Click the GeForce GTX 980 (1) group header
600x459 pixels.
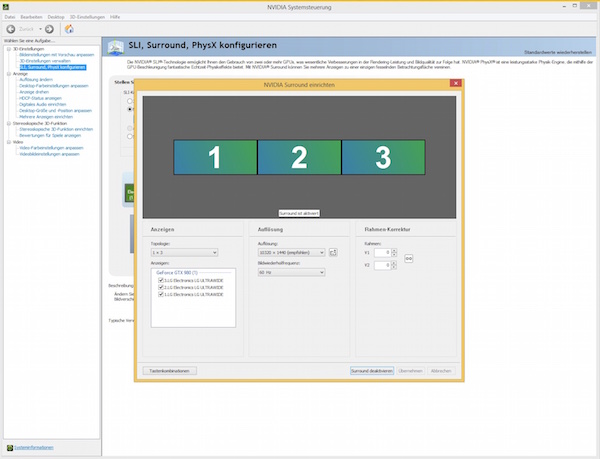pyautogui.click(x=177, y=273)
